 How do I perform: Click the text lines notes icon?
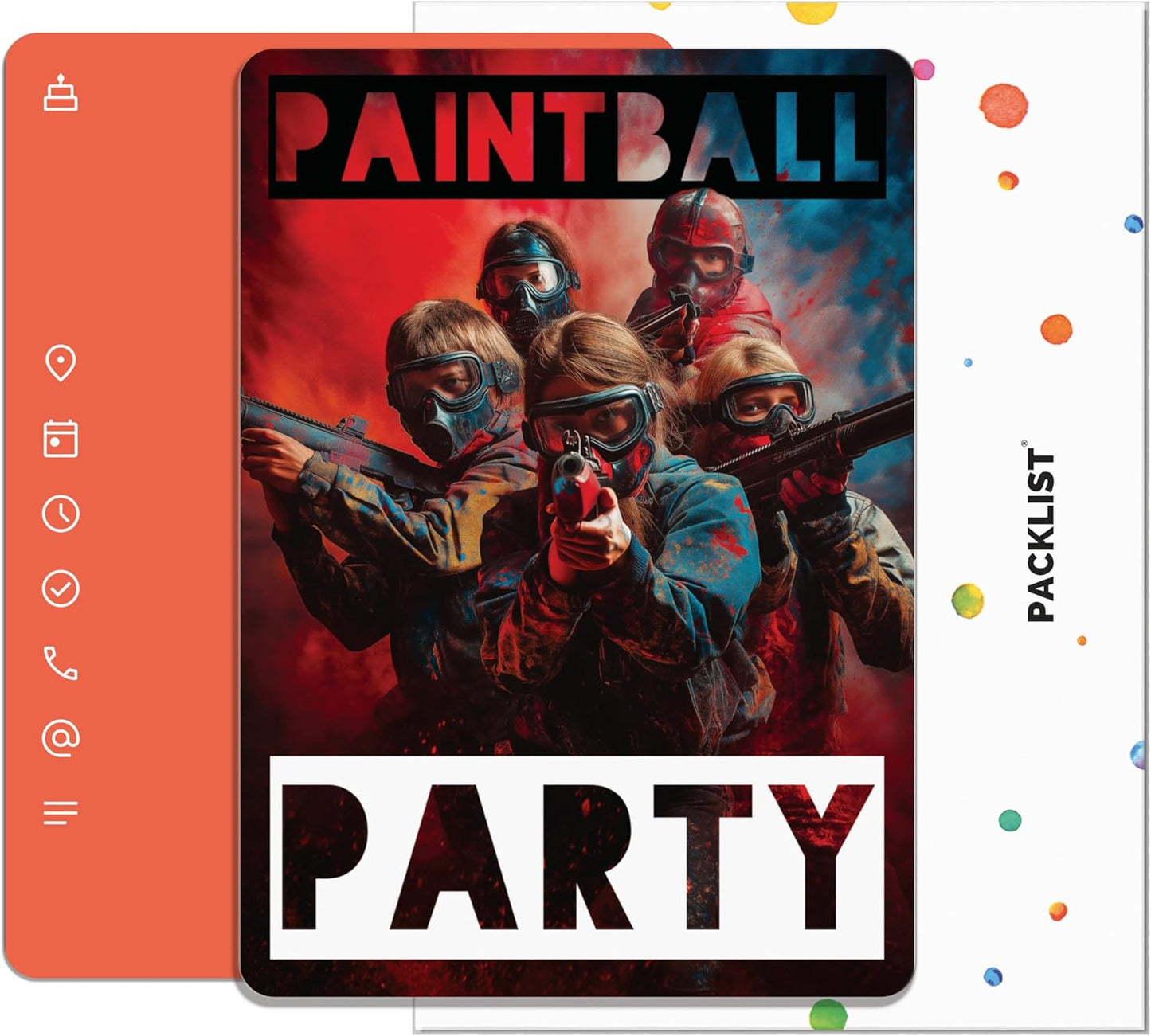(61, 813)
